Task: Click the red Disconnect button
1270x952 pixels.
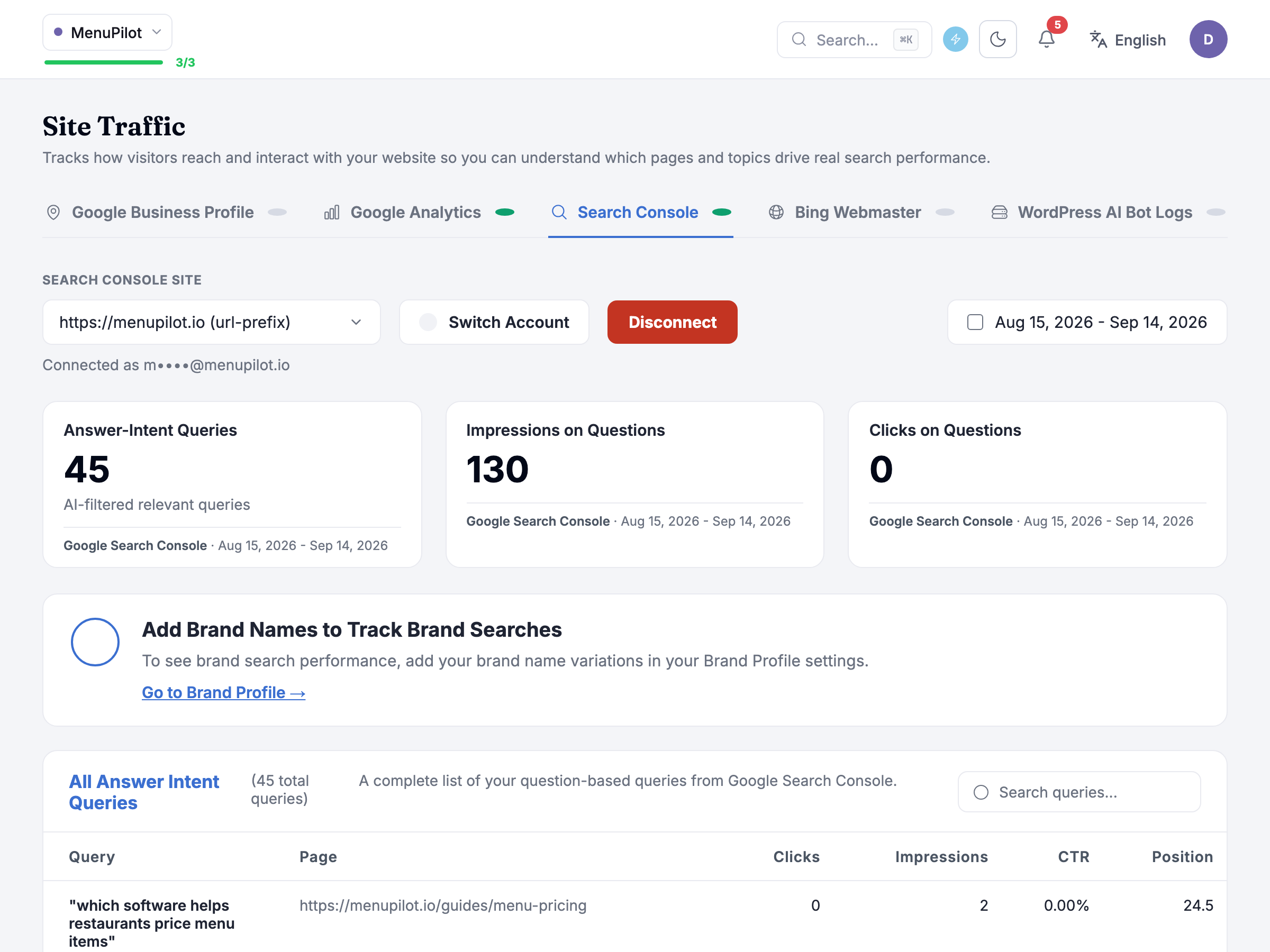Action: [x=673, y=322]
